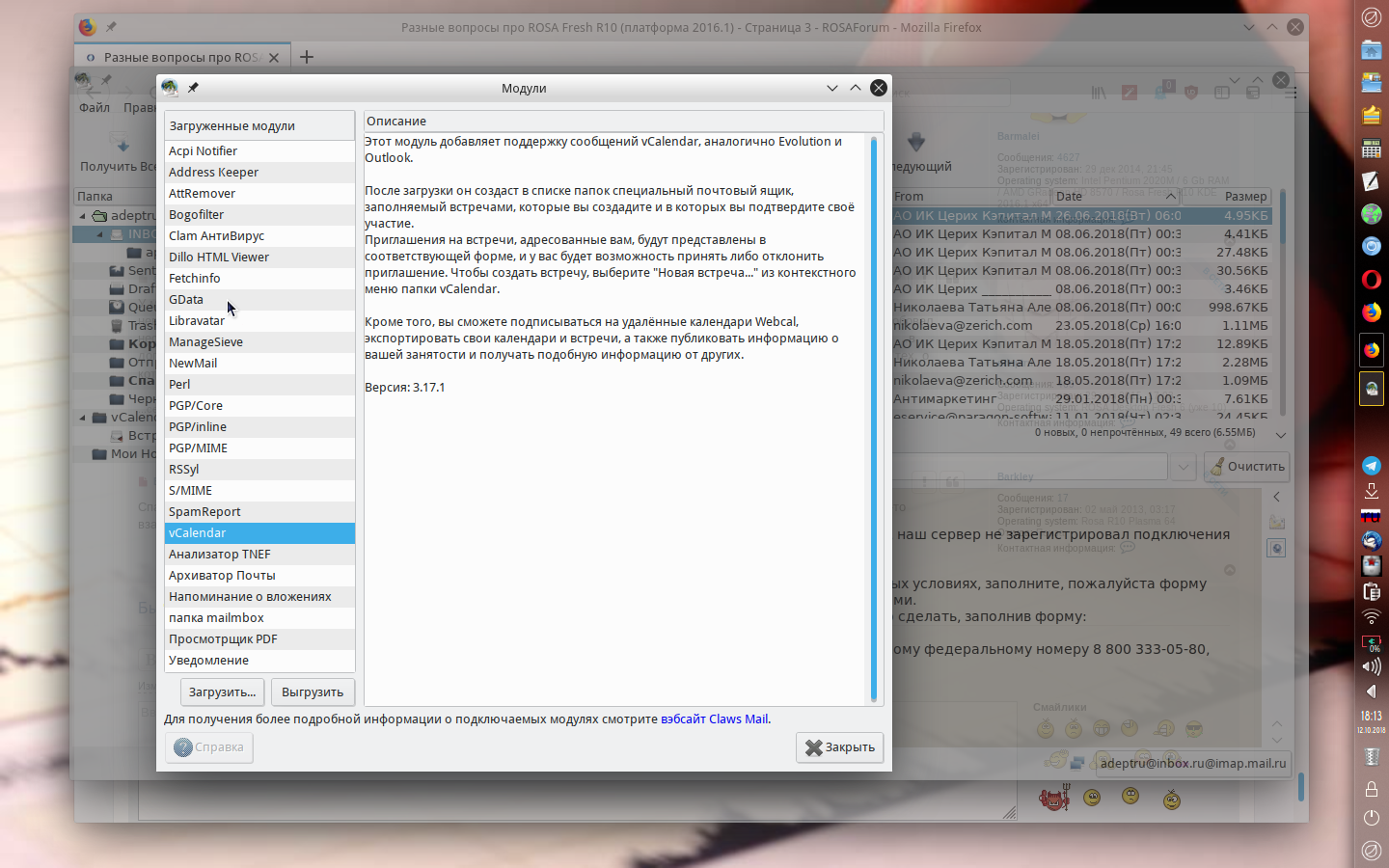Sort messages by the Date column

click(x=1115, y=196)
